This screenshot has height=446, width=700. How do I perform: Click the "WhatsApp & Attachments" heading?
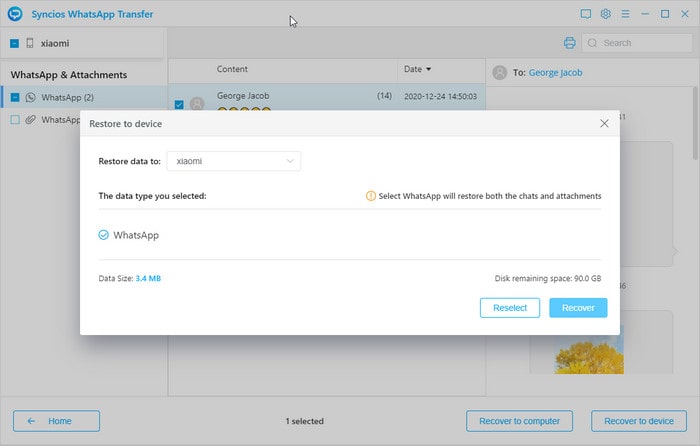click(69, 75)
